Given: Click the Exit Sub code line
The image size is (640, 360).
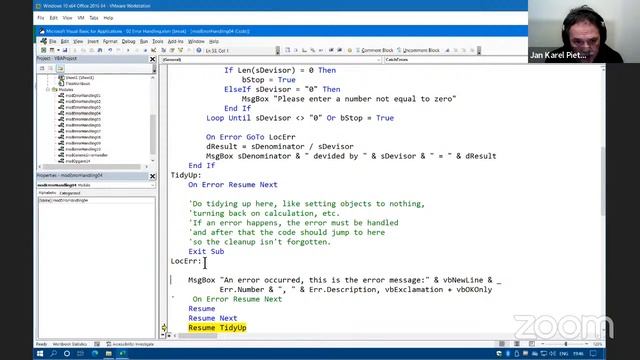Looking at the screenshot, I should click(206, 251).
